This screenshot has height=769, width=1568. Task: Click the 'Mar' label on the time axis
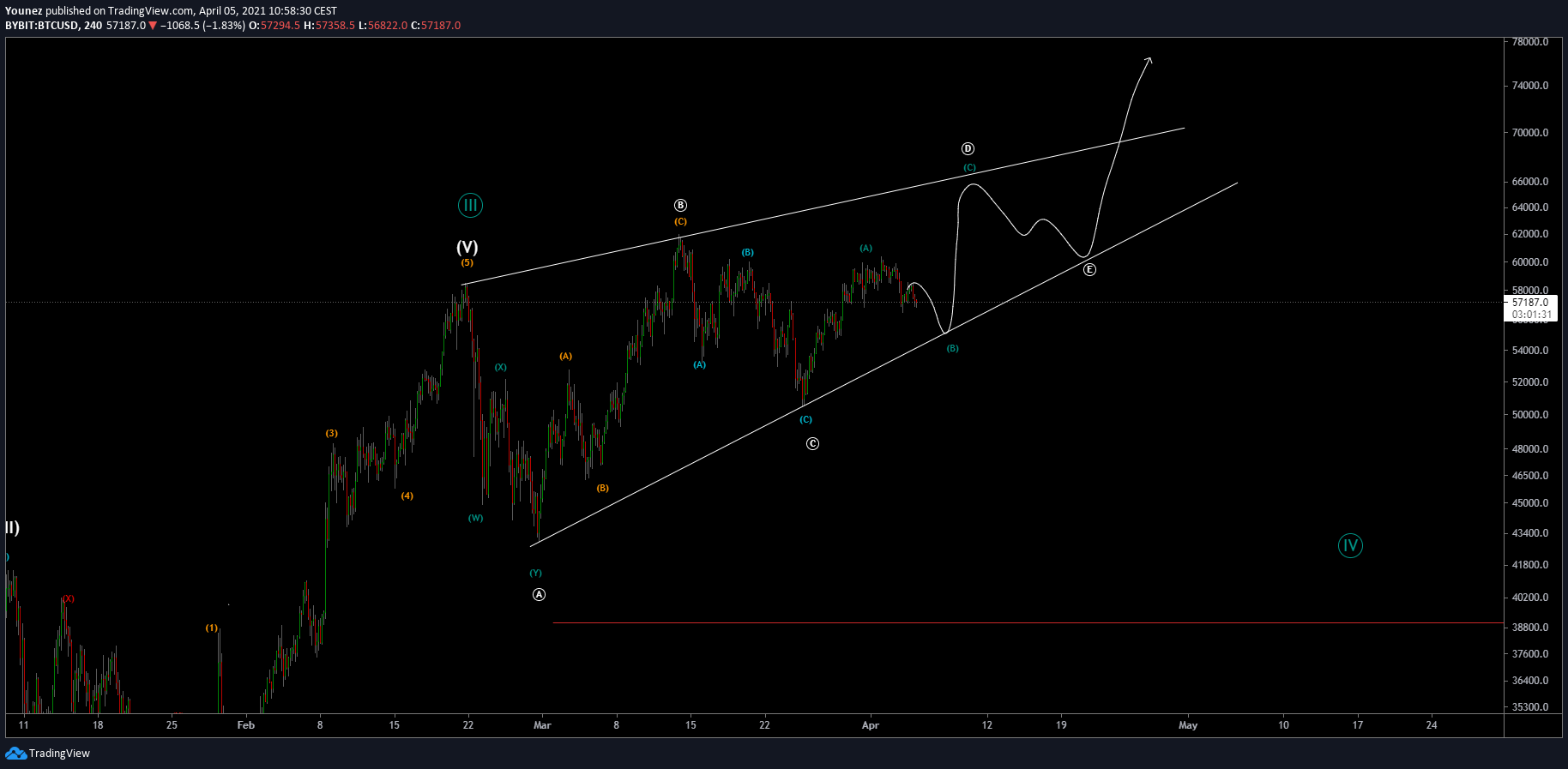point(542,725)
